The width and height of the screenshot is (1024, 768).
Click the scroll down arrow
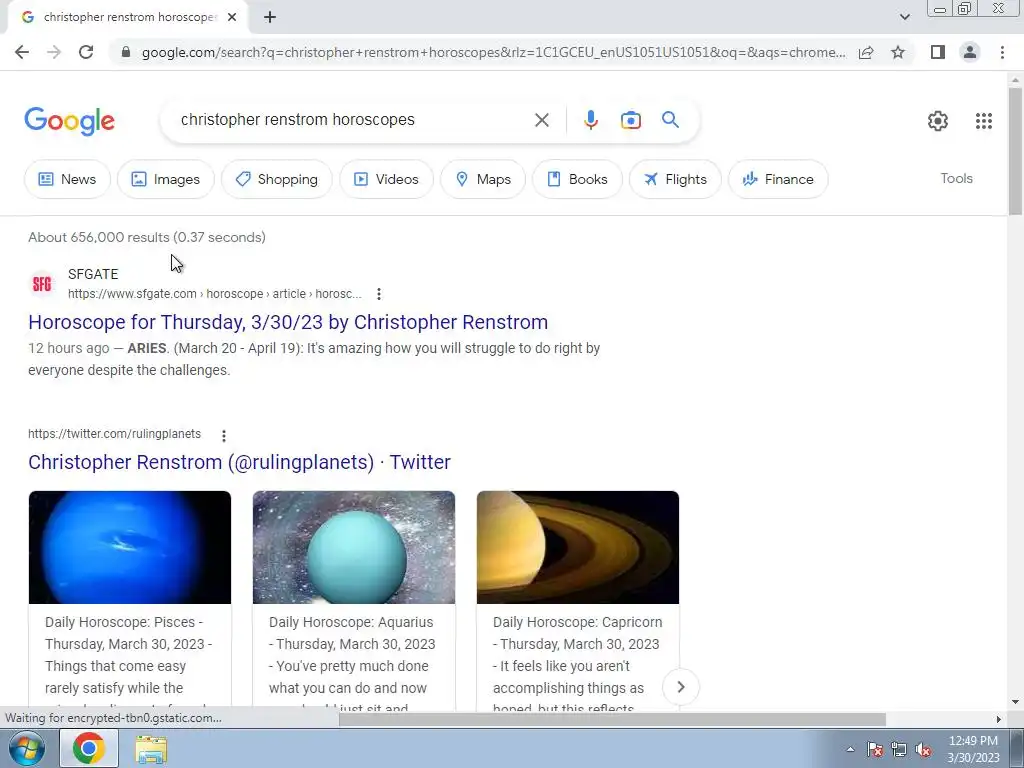coord(1015,702)
